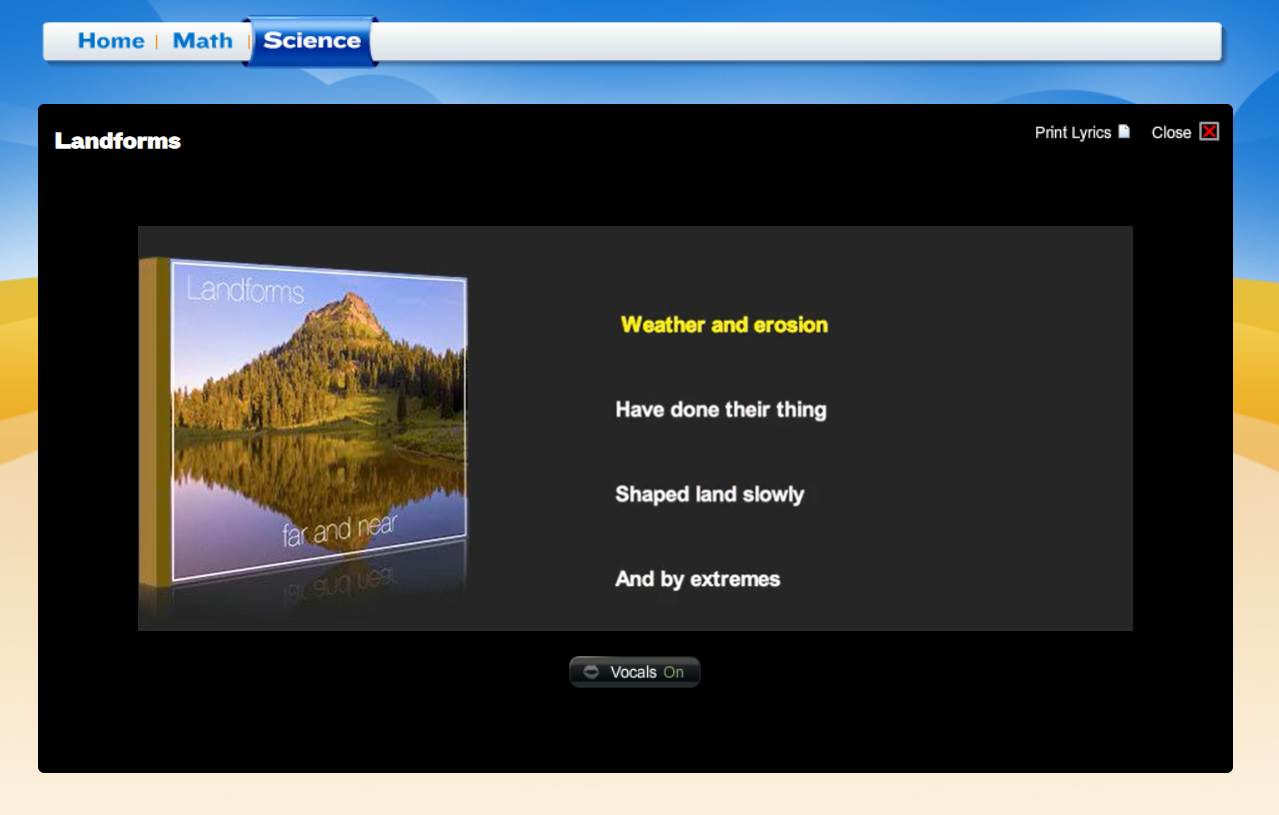Click the lyric line "Shaped land slowly"
This screenshot has width=1279, height=815.
(709, 495)
